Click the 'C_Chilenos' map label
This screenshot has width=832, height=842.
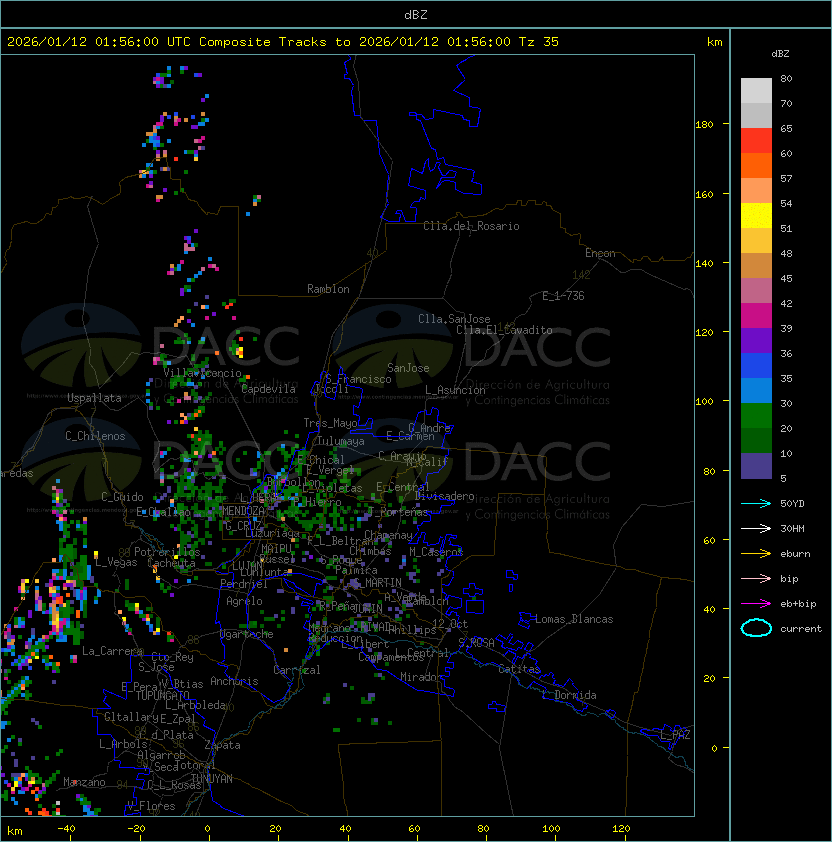pos(95,436)
